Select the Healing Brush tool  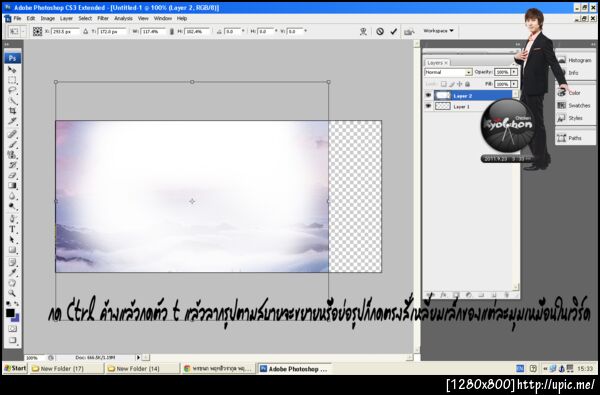[x=12, y=134]
